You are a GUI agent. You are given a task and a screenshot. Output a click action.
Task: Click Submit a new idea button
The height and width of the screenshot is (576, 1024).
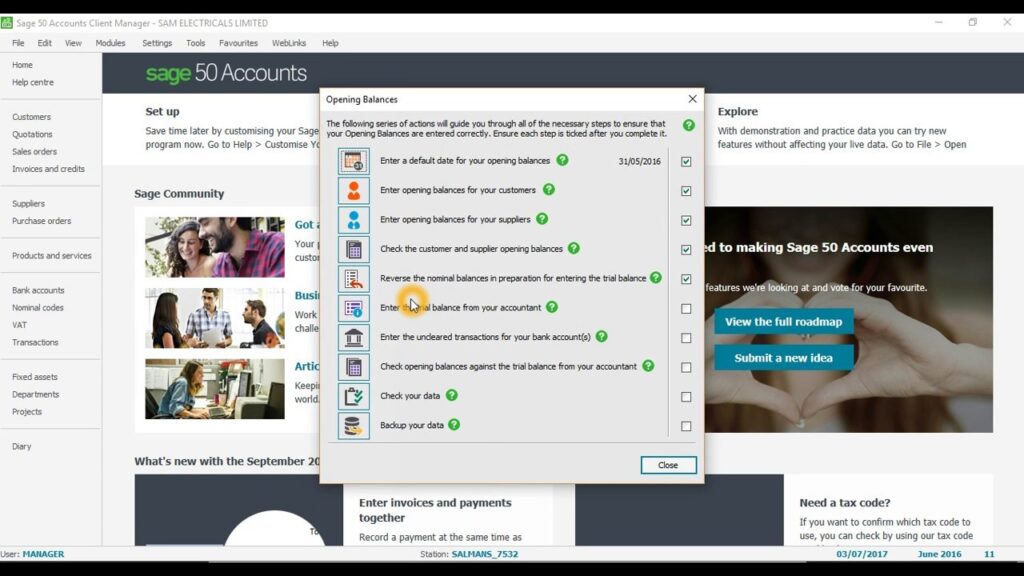784,358
